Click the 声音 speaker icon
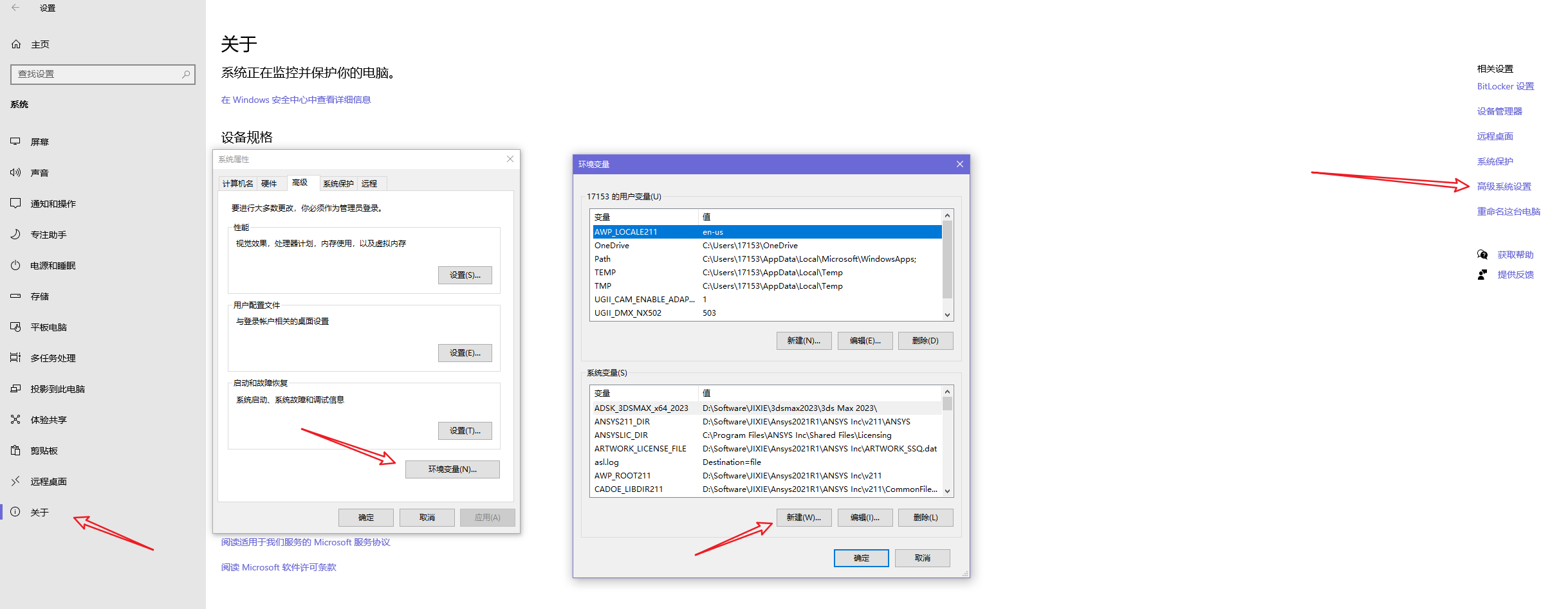 [15, 172]
